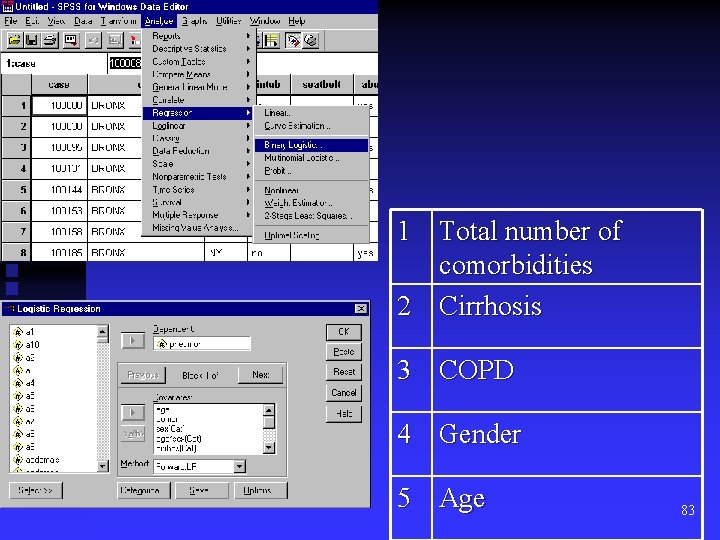Image resolution: width=720 pixels, height=540 pixels.
Task: Choose Multinomial Logistic from the submenu
Action: pos(311,158)
